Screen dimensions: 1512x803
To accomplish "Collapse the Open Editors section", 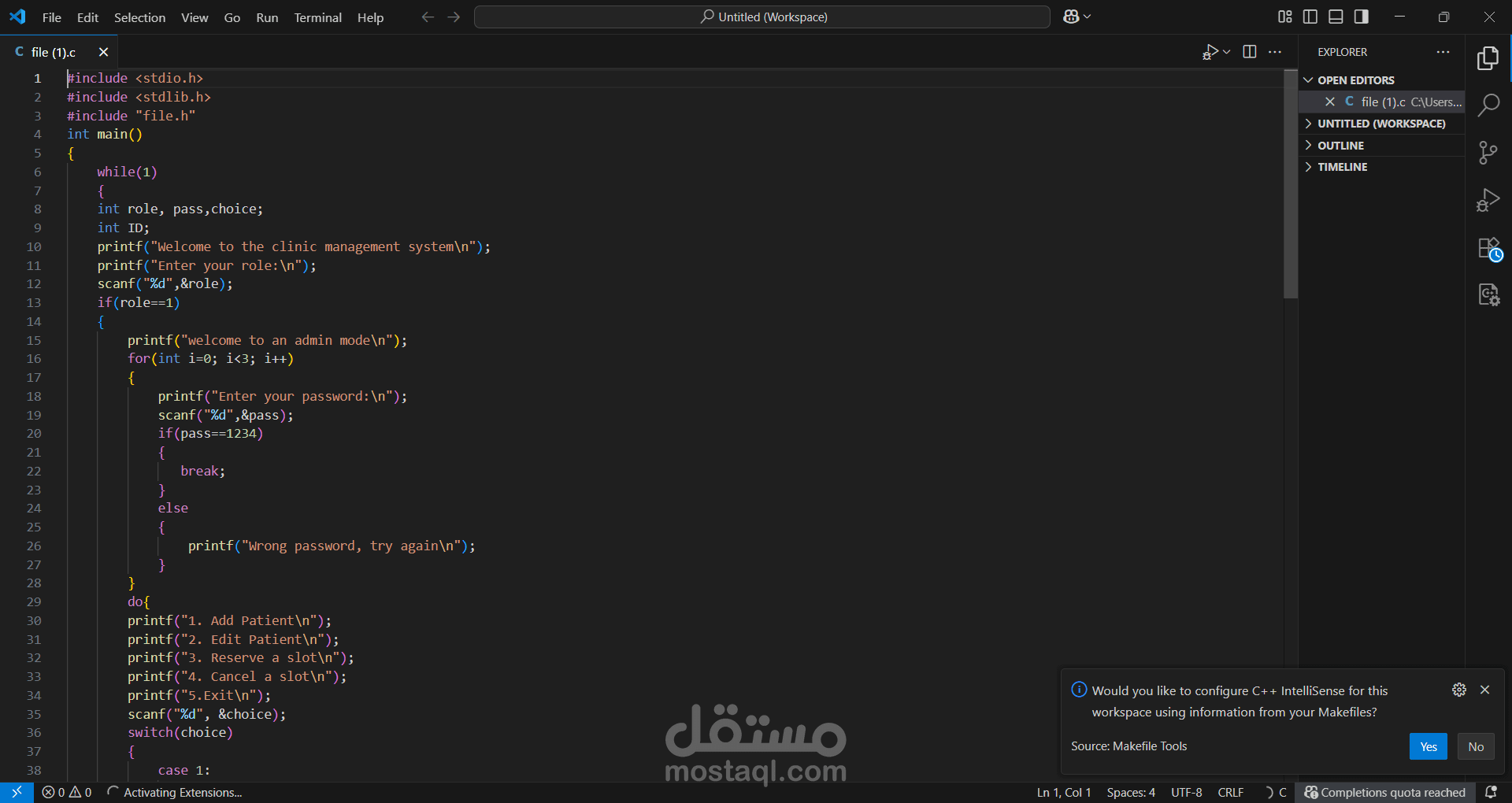I will [1382, 80].
